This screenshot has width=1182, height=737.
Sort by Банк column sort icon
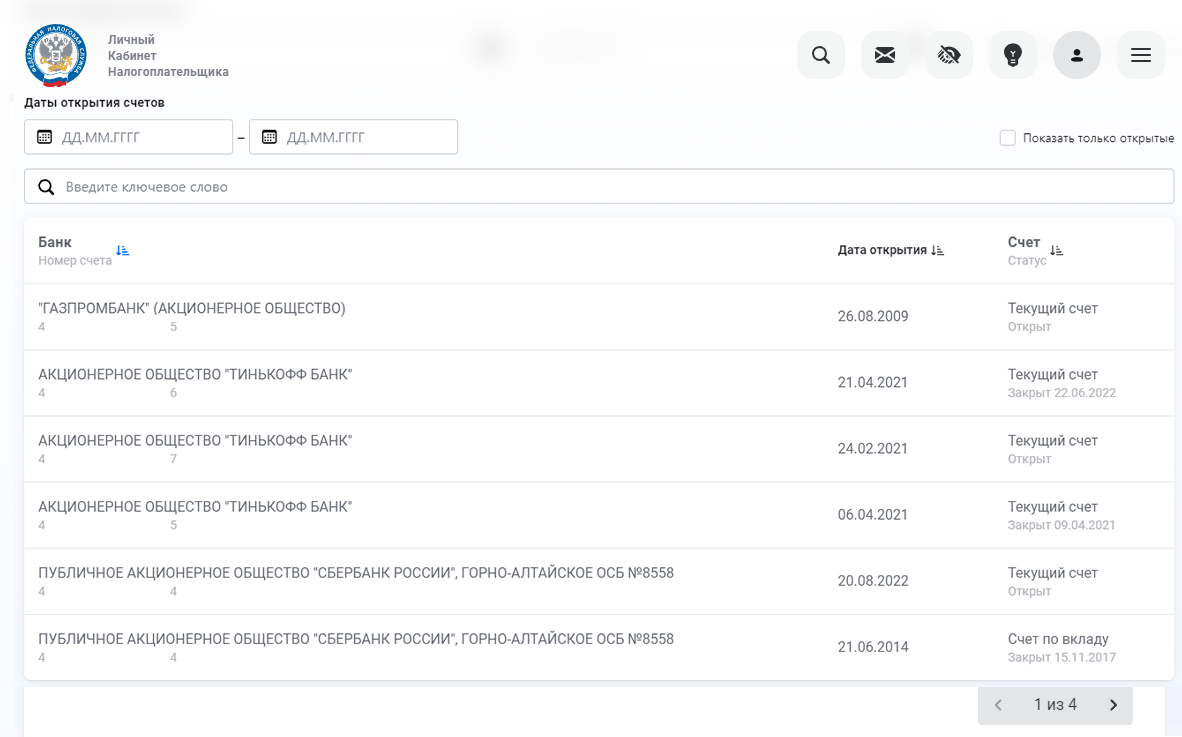click(122, 250)
